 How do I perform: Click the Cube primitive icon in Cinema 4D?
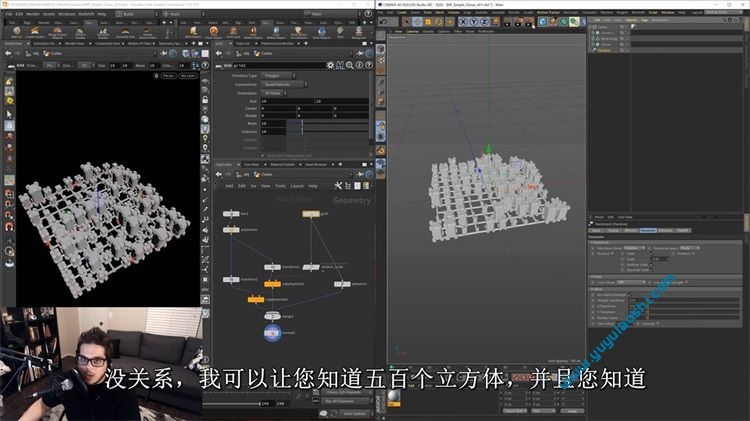click(x=542, y=22)
